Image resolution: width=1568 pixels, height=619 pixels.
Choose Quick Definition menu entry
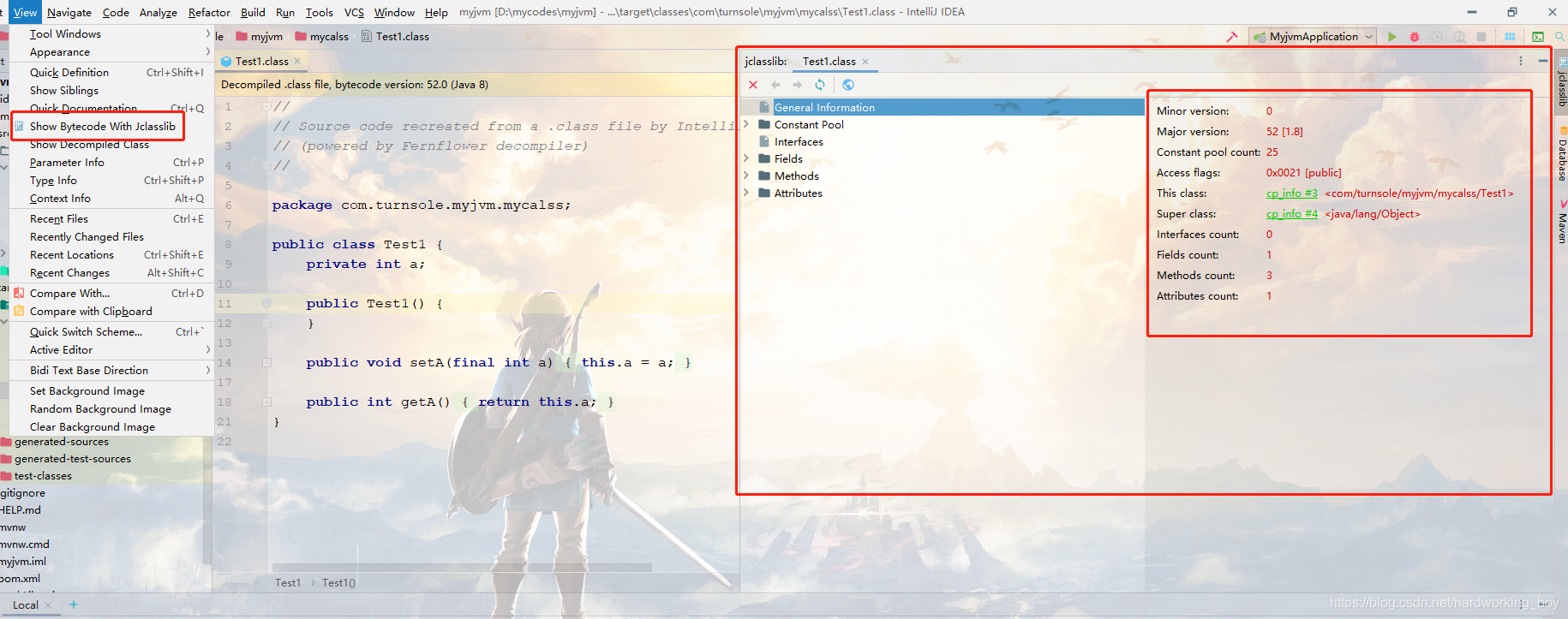click(111, 73)
